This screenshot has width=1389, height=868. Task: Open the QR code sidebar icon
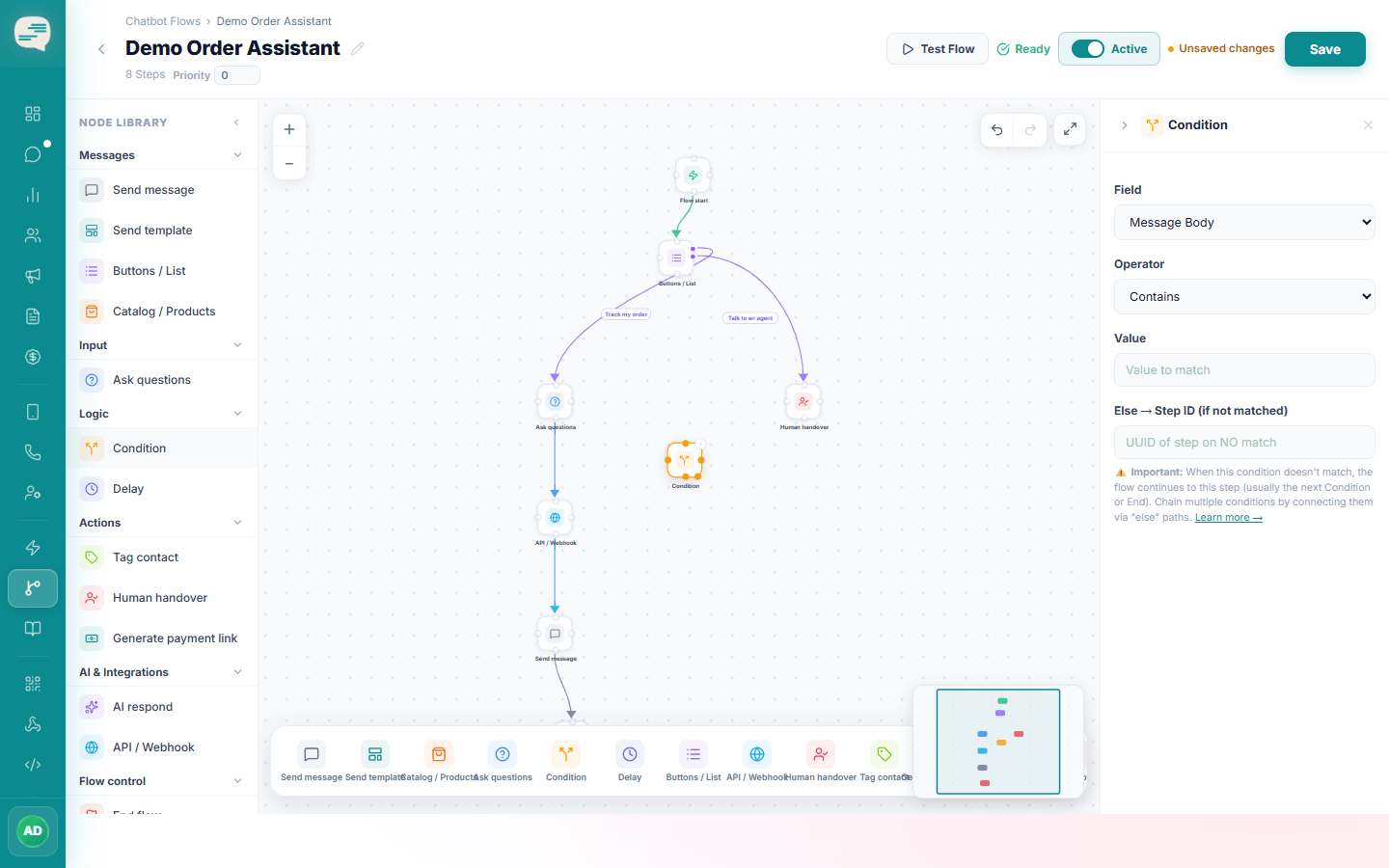pos(33,684)
